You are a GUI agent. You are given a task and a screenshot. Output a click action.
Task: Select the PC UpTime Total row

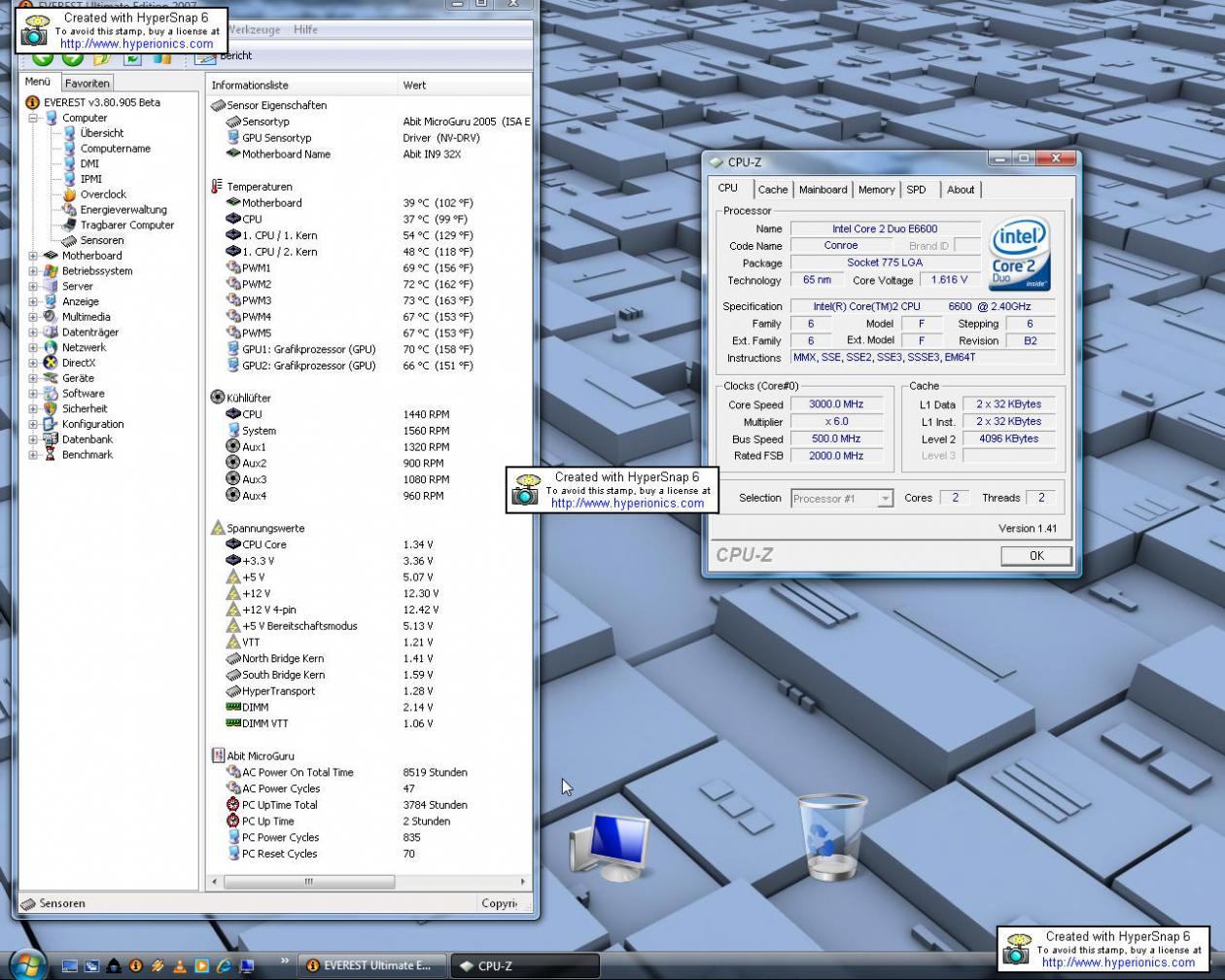point(369,805)
